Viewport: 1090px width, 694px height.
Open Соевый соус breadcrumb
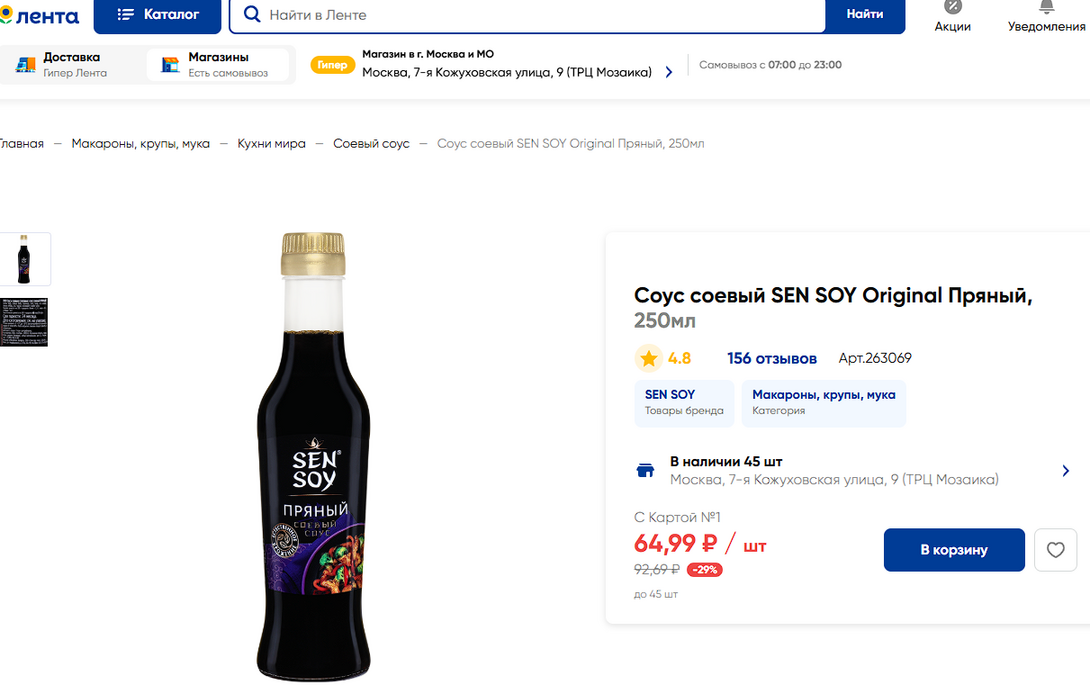coord(371,144)
